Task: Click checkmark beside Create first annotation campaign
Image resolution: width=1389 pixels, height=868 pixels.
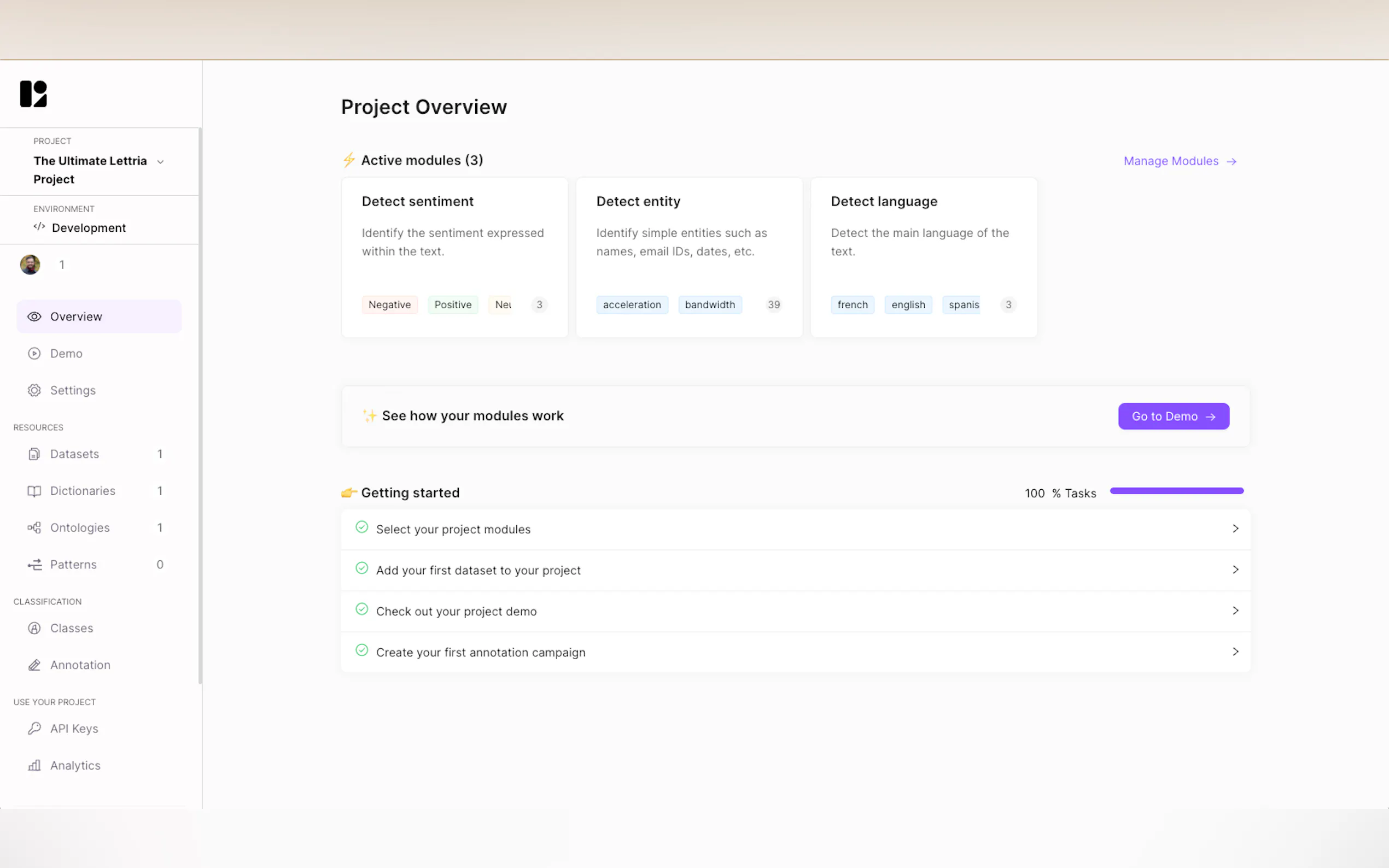Action: (362, 650)
